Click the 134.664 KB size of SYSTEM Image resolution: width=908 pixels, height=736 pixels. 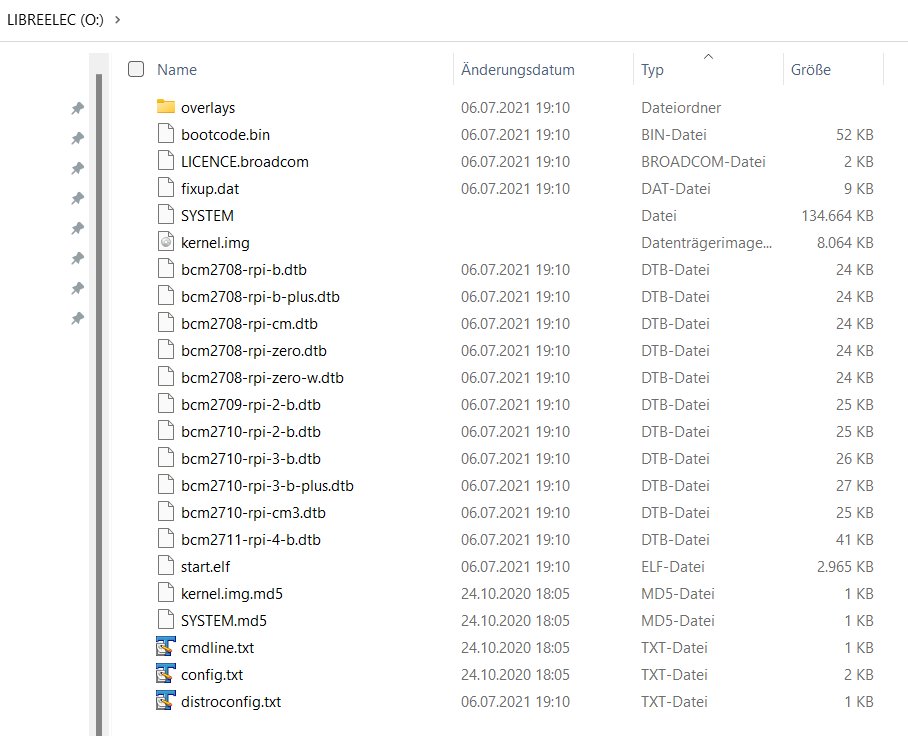click(837, 215)
